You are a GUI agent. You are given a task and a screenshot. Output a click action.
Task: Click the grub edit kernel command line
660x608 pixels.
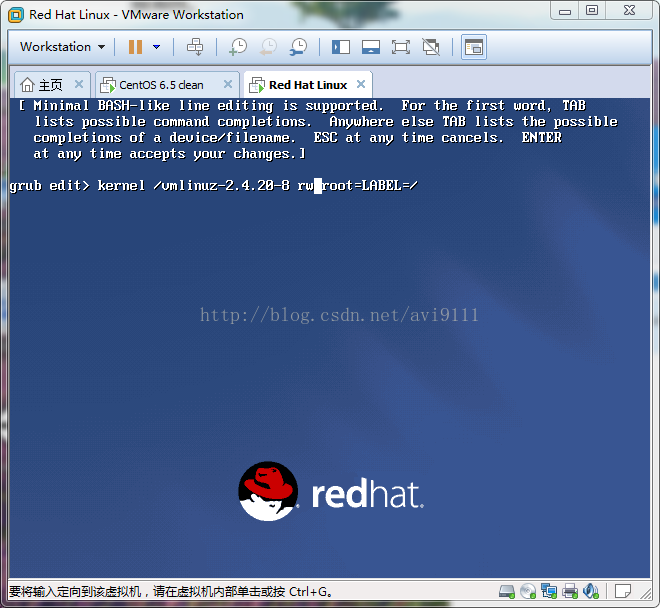coord(213,186)
